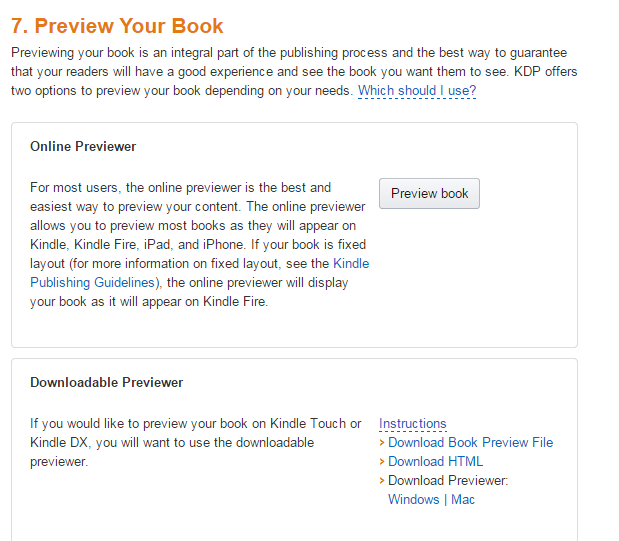This screenshot has height=541, width=619.
Task: Click the Download HTML link
Action: click(435, 462)
